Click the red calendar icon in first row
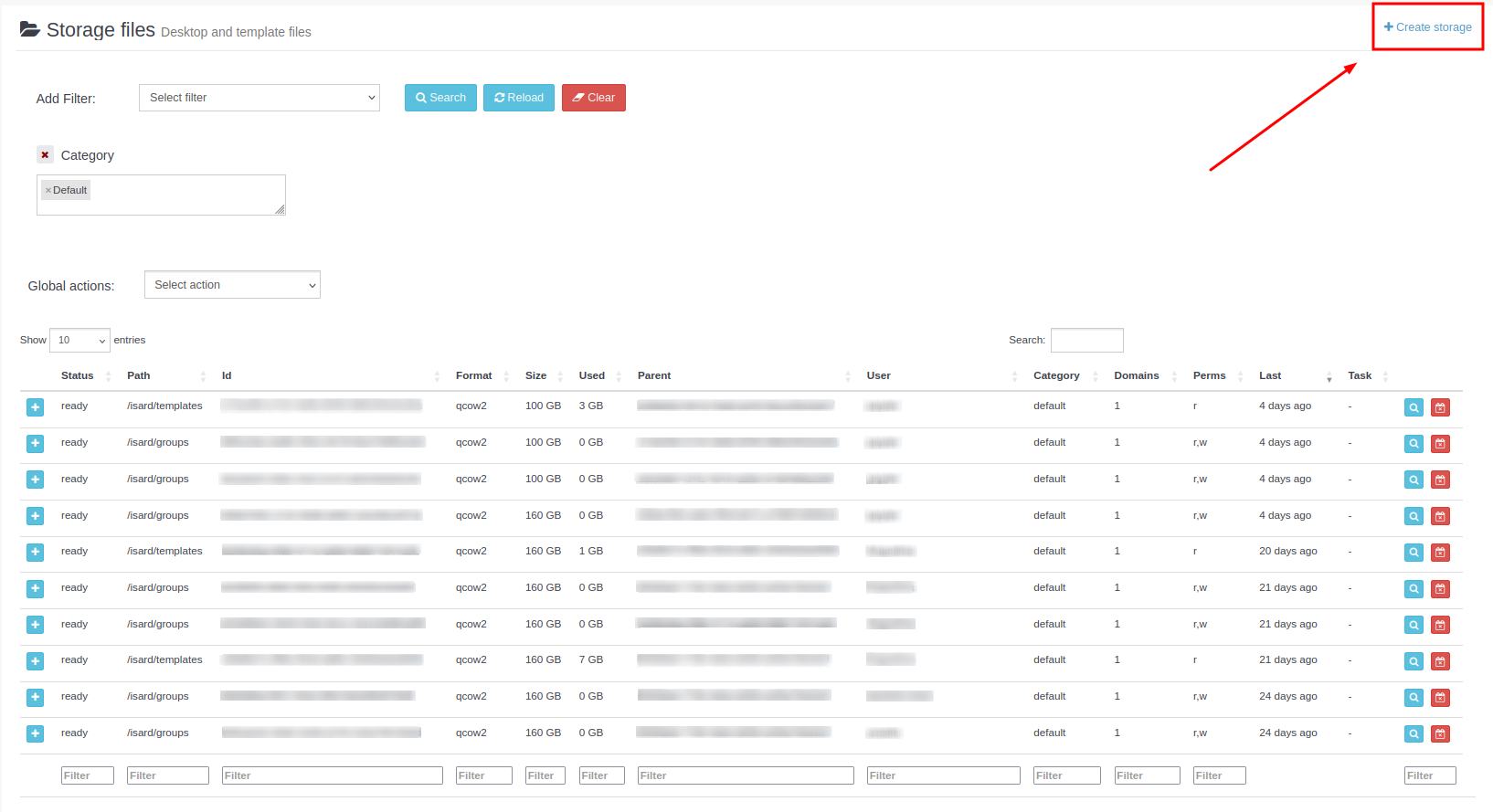1493x812 pixels. [1440, 407]
